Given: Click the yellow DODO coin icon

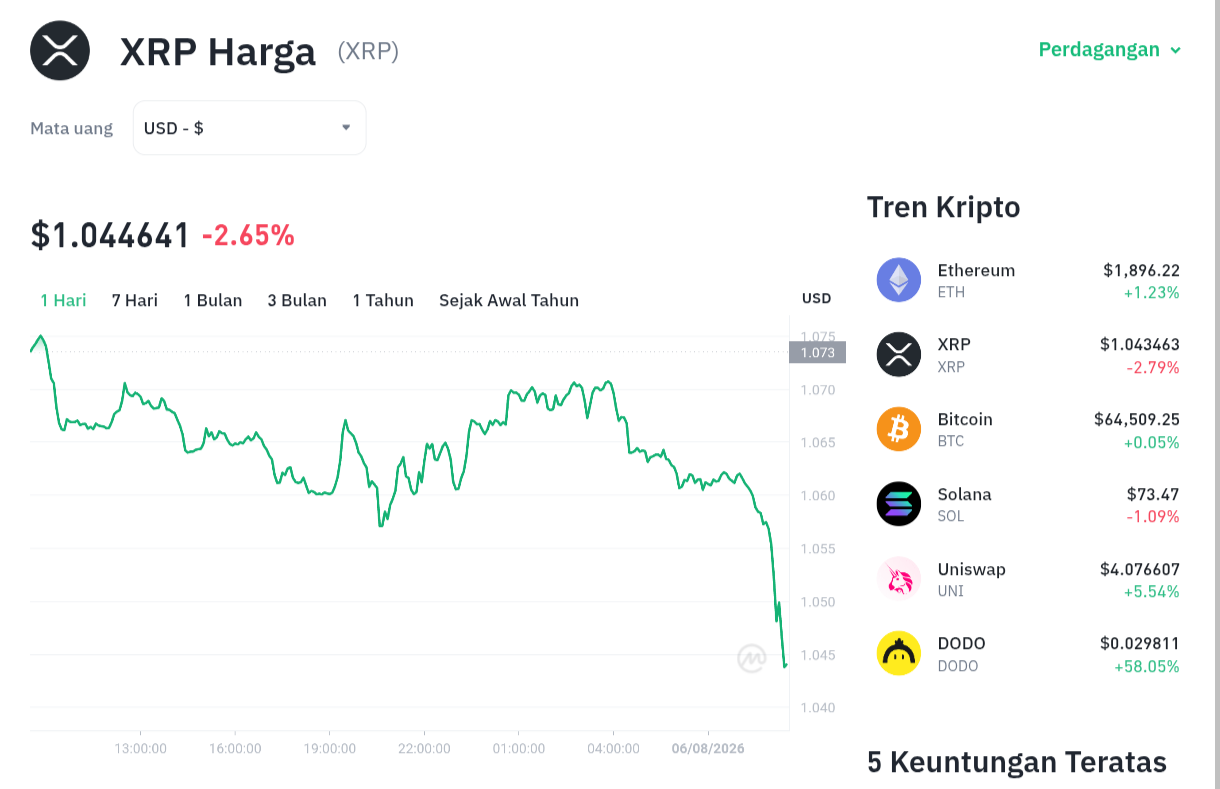Looking at the screenshot, I should tap(899, 653).
